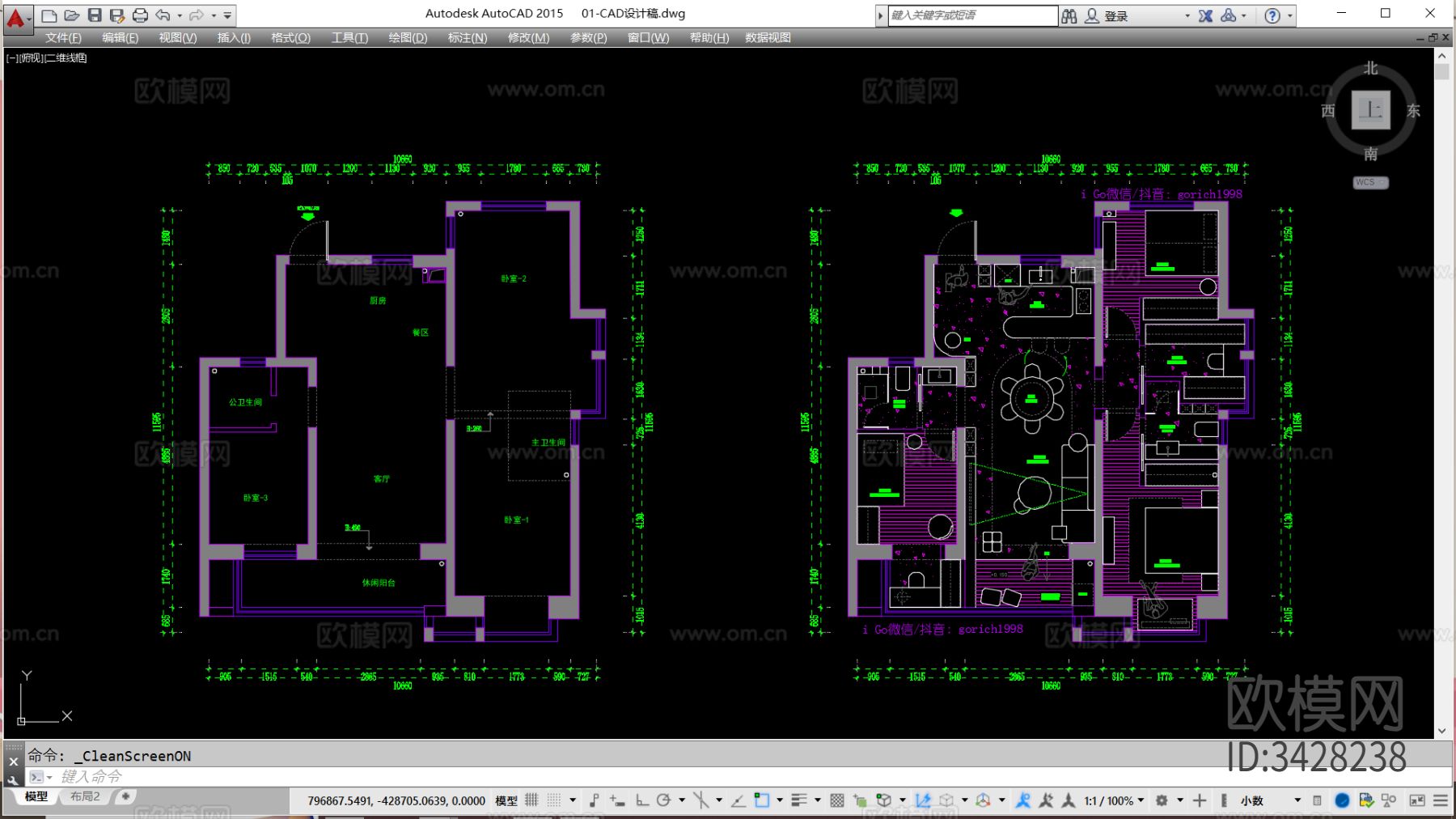1456x819 pixels.
Task: Open the 修改(M) menu
Action: click(528, 38)
